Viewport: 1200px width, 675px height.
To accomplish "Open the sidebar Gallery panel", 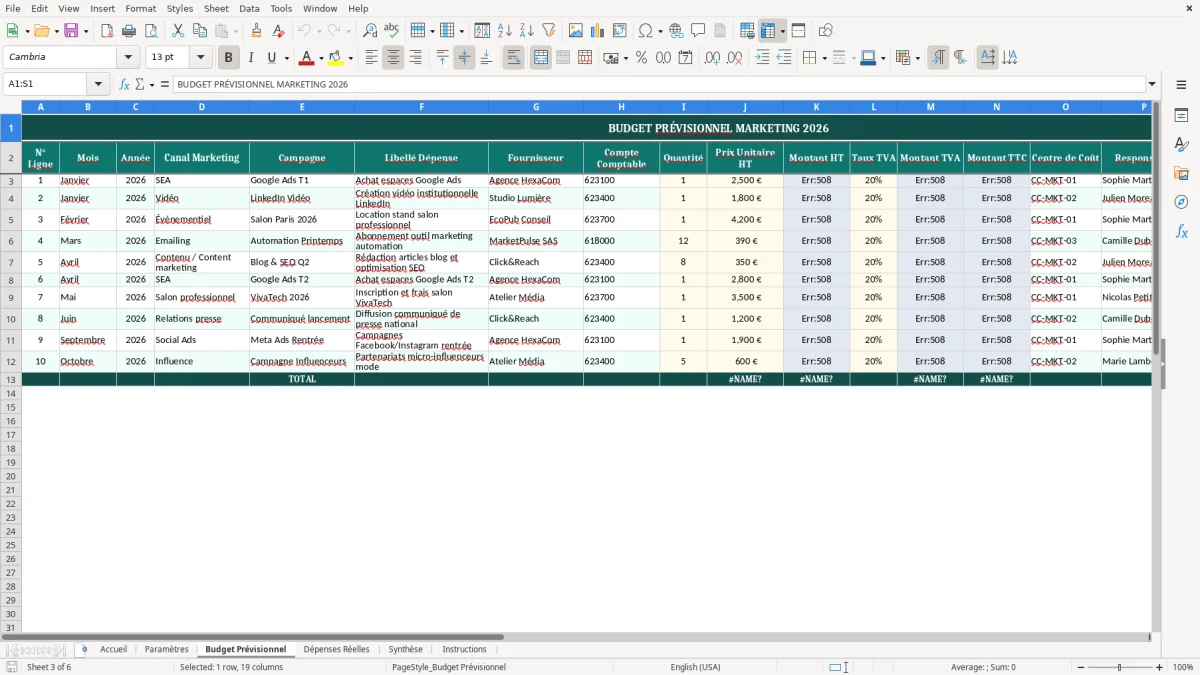I will (x=1181, y=174).
